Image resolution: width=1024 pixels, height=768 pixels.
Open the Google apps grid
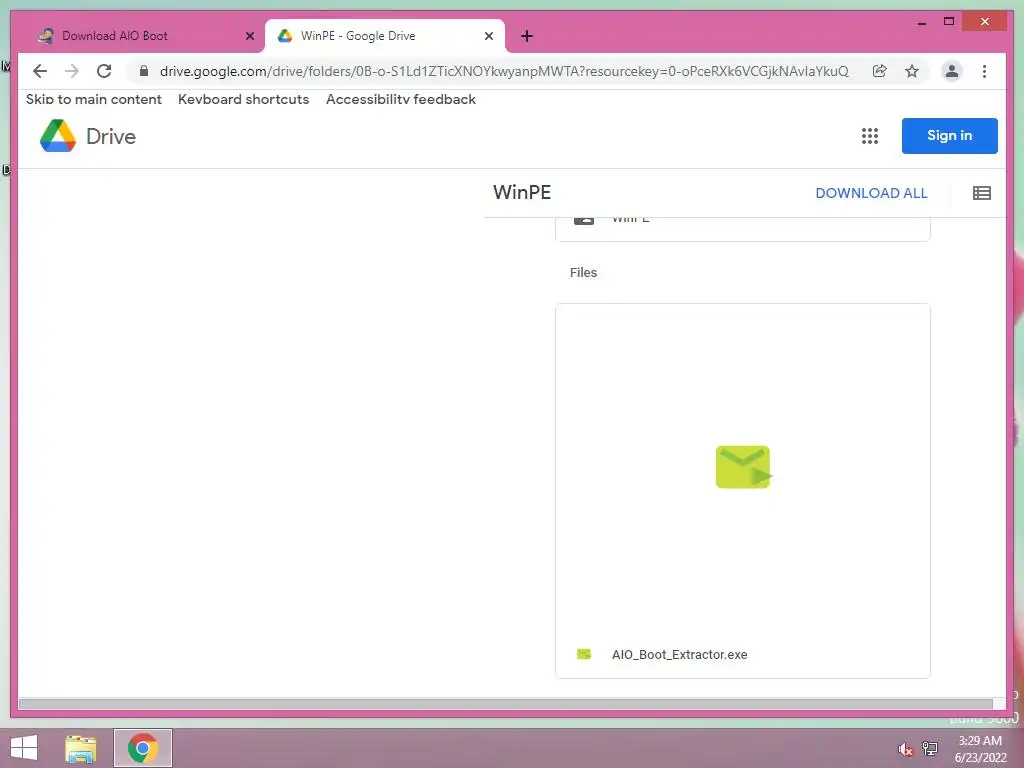click(x=869, y=136)
